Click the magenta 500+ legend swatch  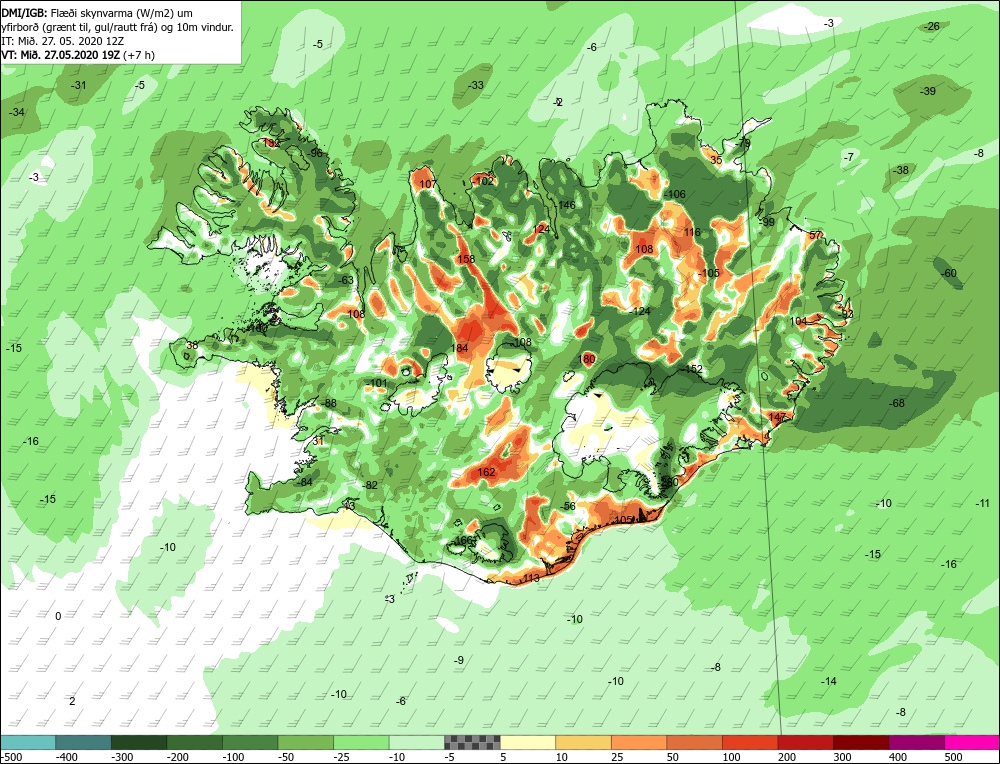[972, 742]
